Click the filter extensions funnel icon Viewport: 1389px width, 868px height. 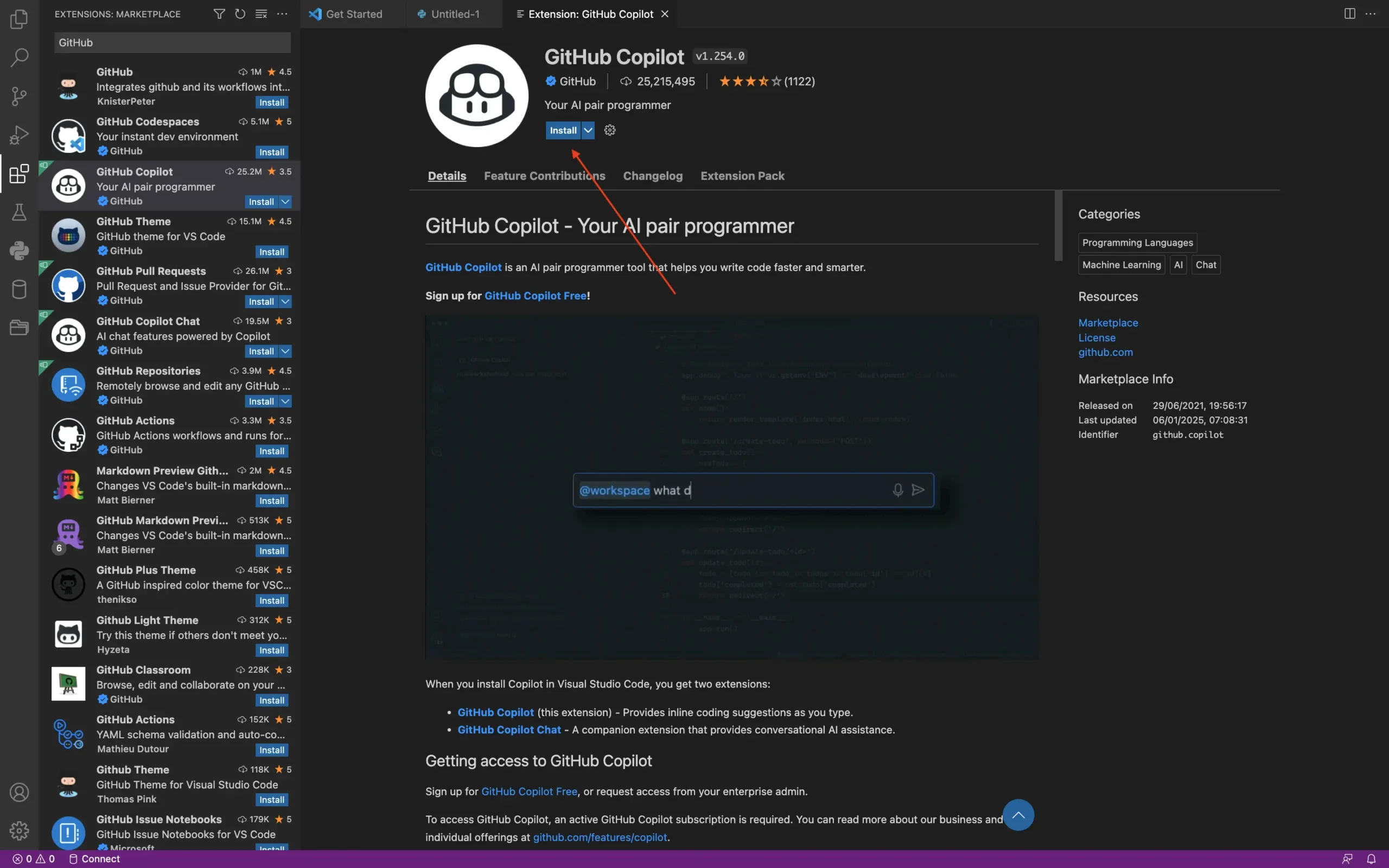pos(219,14)
